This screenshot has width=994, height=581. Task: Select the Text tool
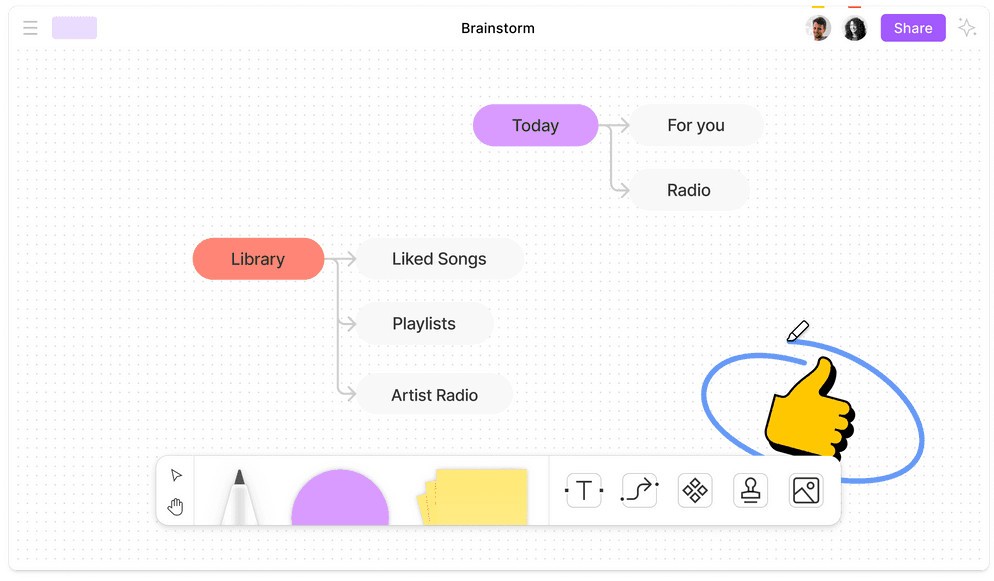[583, 490]
